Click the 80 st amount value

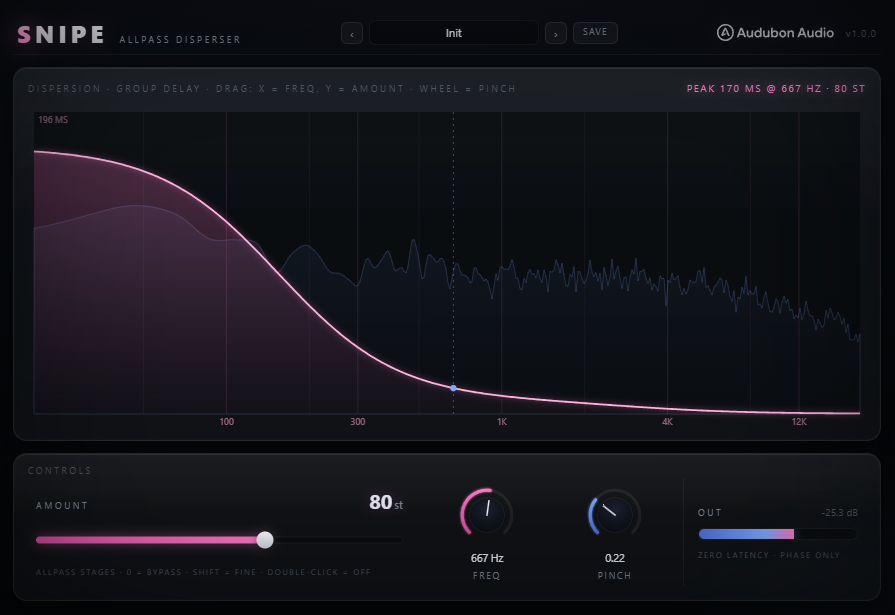coord(386,503)
